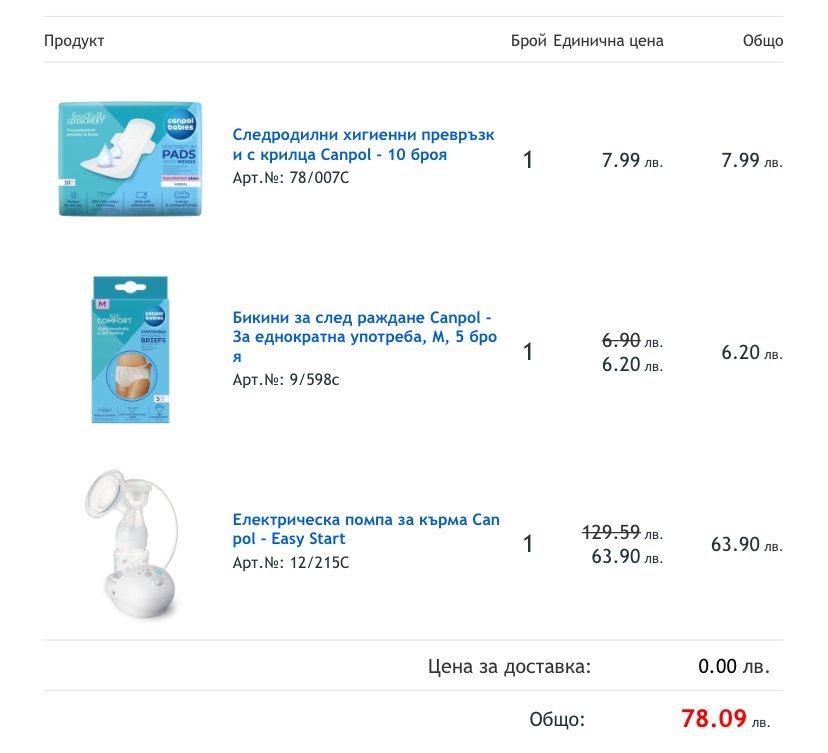Screen dimensions: 828x753
Task: Click article number 12/215C
Action: (291, 562)
